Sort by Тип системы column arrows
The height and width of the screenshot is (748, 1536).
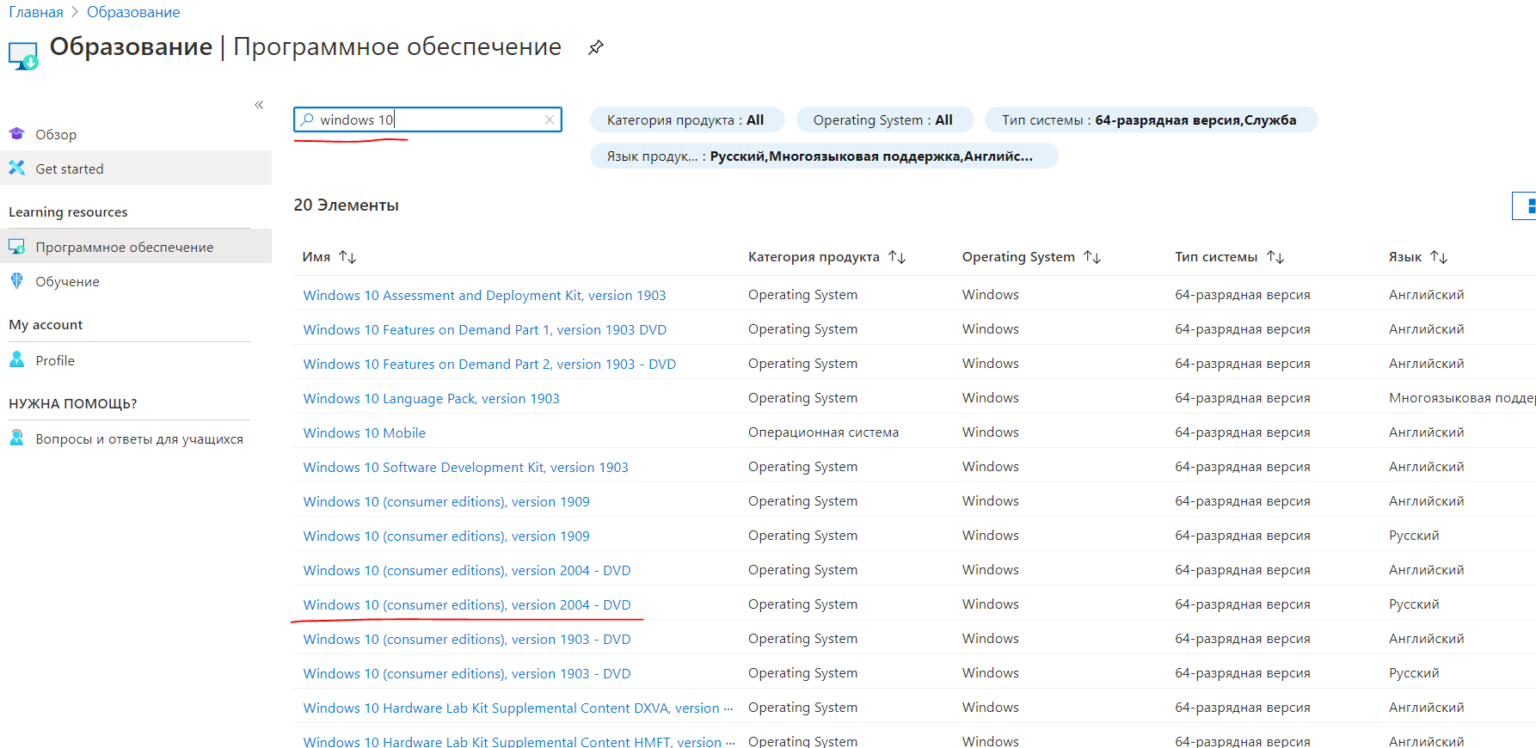pyautogui.click(x=1275, y=257)
